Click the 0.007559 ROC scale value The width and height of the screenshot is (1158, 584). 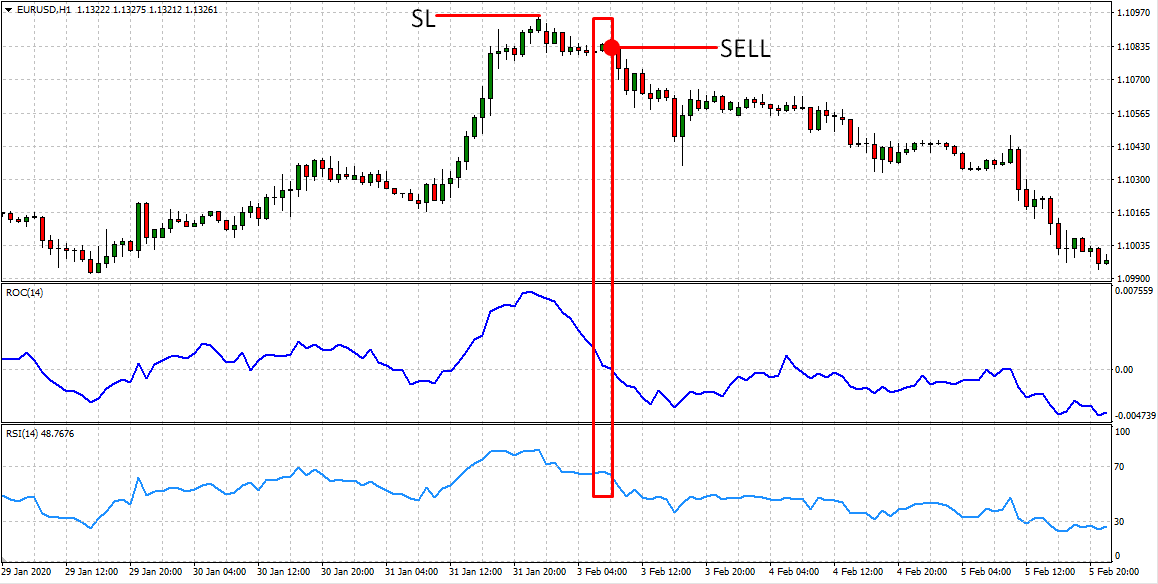(1134, 292)
